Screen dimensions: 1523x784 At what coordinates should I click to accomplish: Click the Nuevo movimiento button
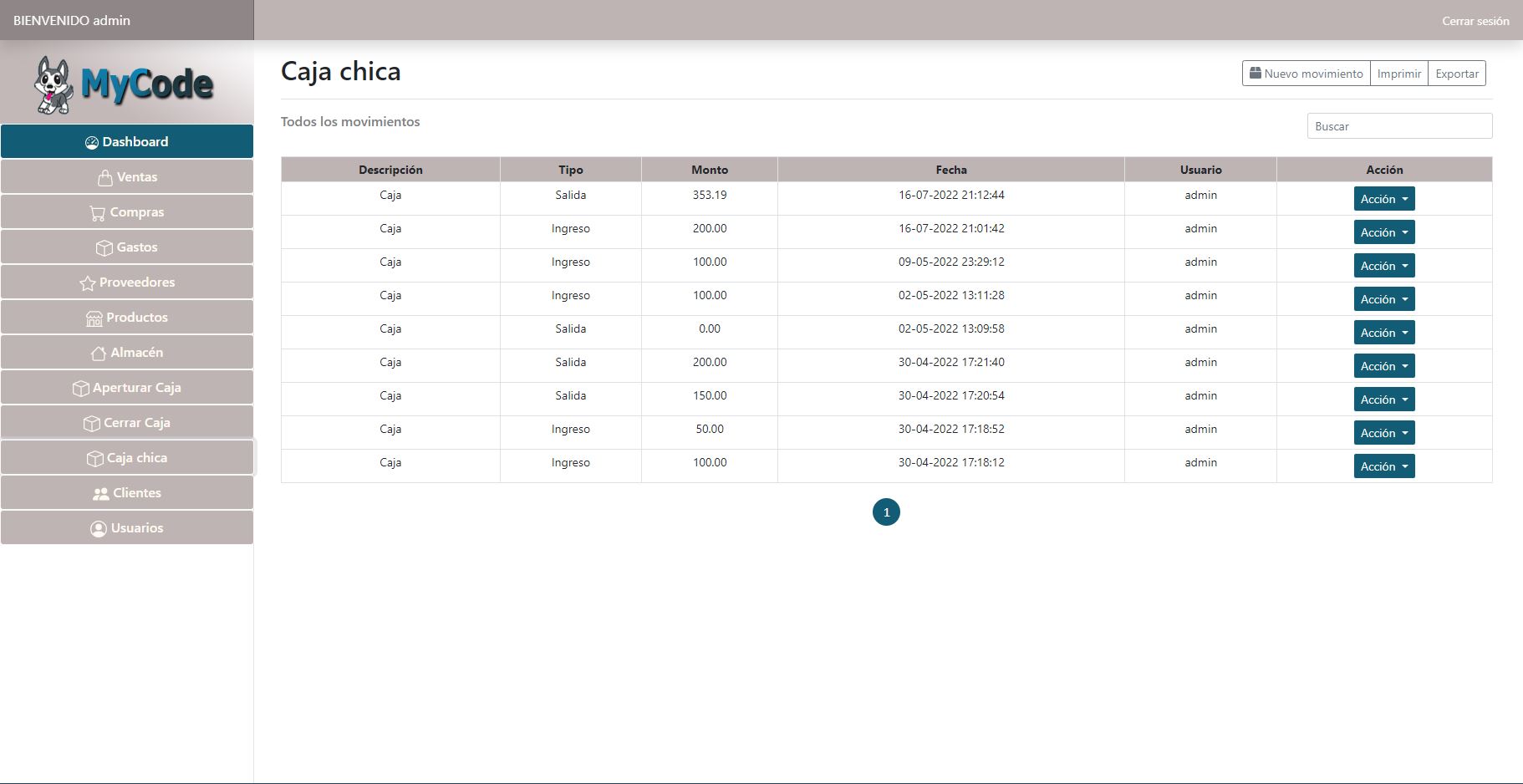(1306, 74)
